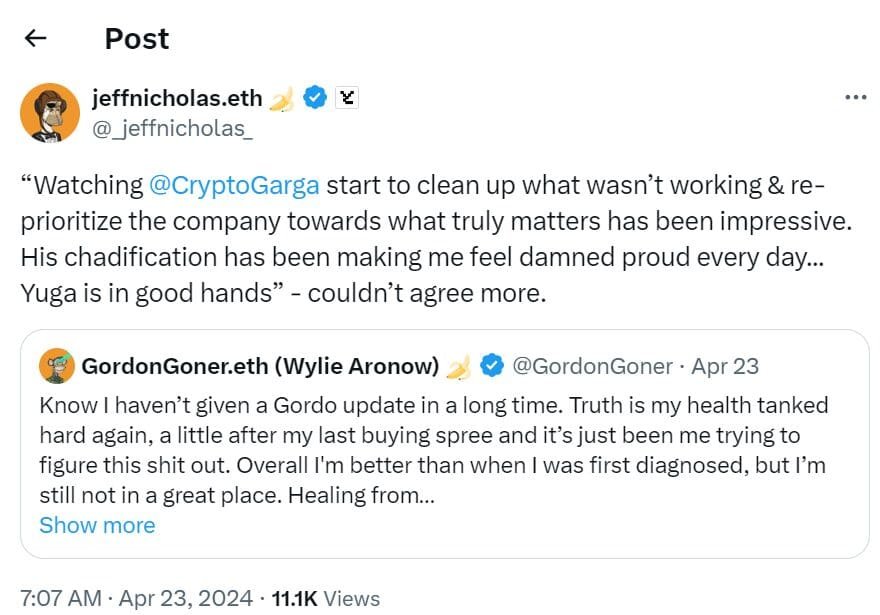Click the black affiliate badge after jeffnicholas.eth

(348, 98)
